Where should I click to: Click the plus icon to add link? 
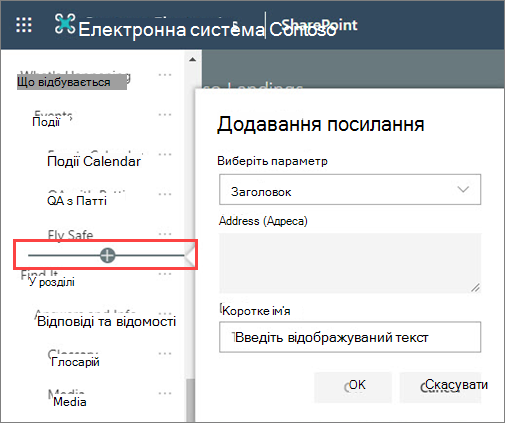[x=107, y=256]
